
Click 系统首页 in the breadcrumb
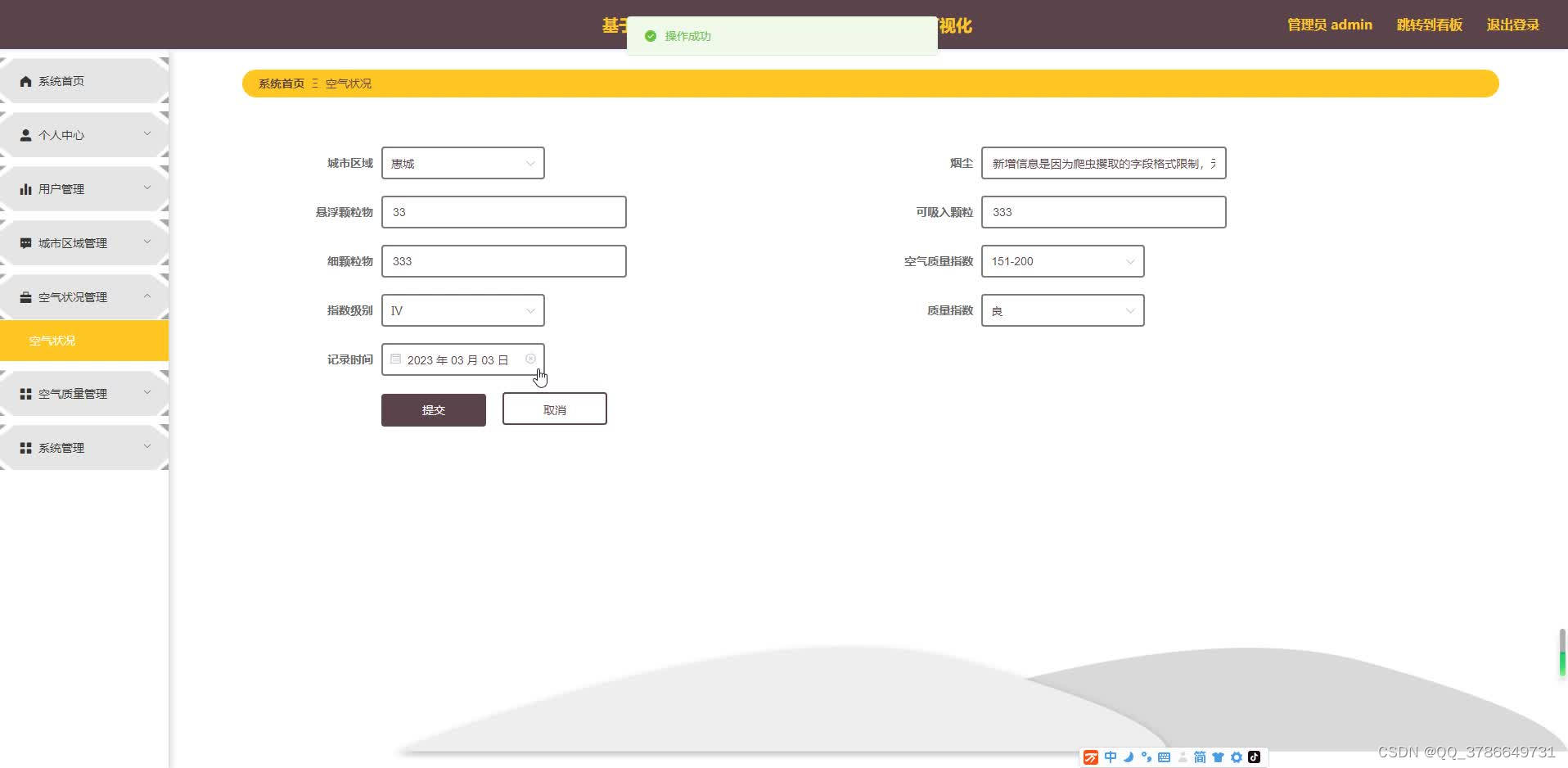coord(282,84)
